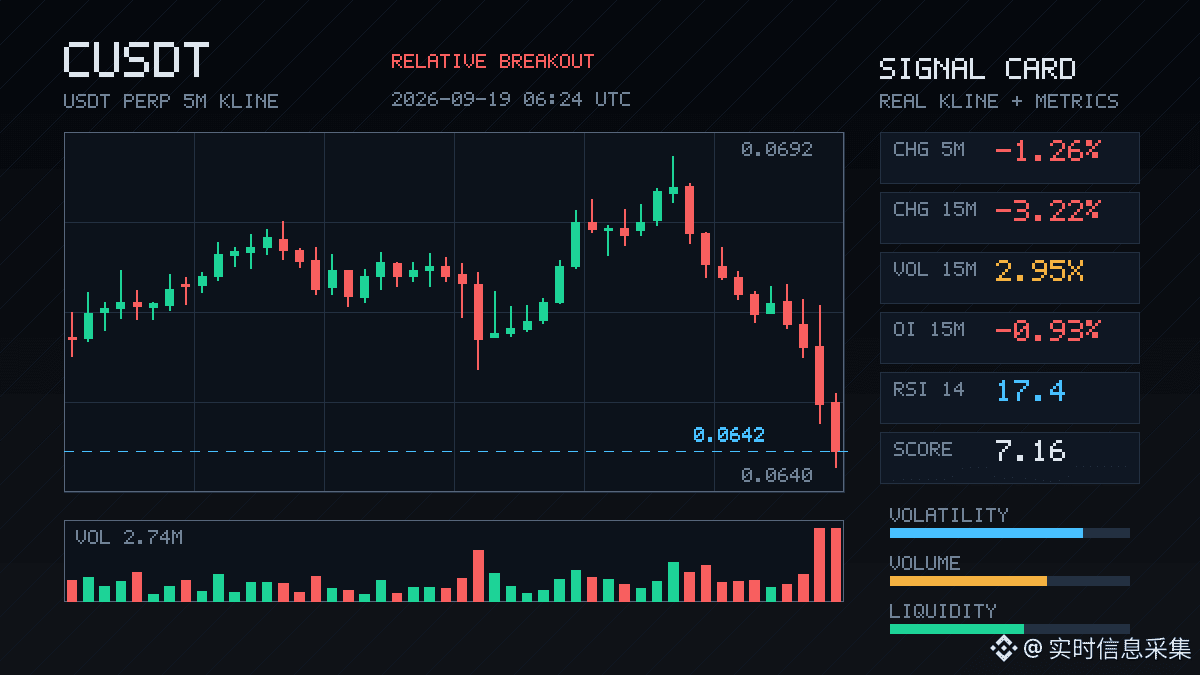Click the SIGNAL CARD heading
1200x675 pixels.
pyautogui.click(x=977, y=69)
